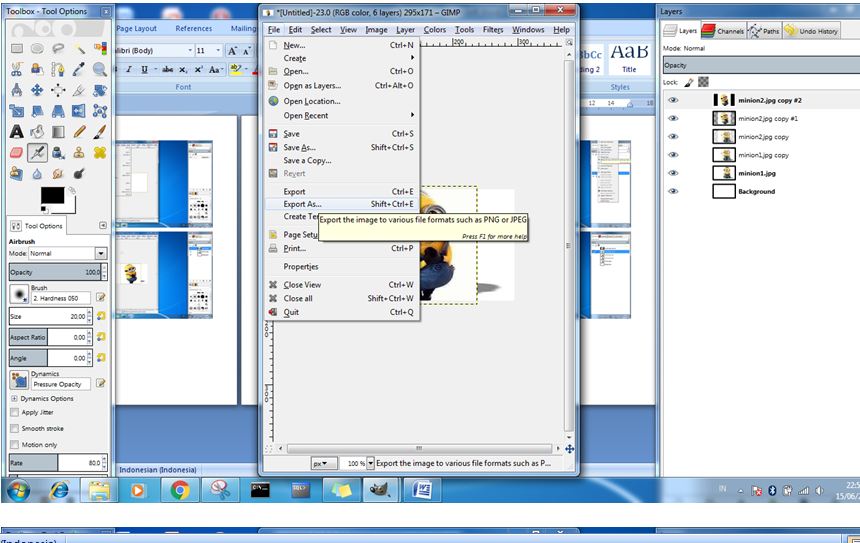Open the zoom percentage dropdown arrow

[370, 463]
